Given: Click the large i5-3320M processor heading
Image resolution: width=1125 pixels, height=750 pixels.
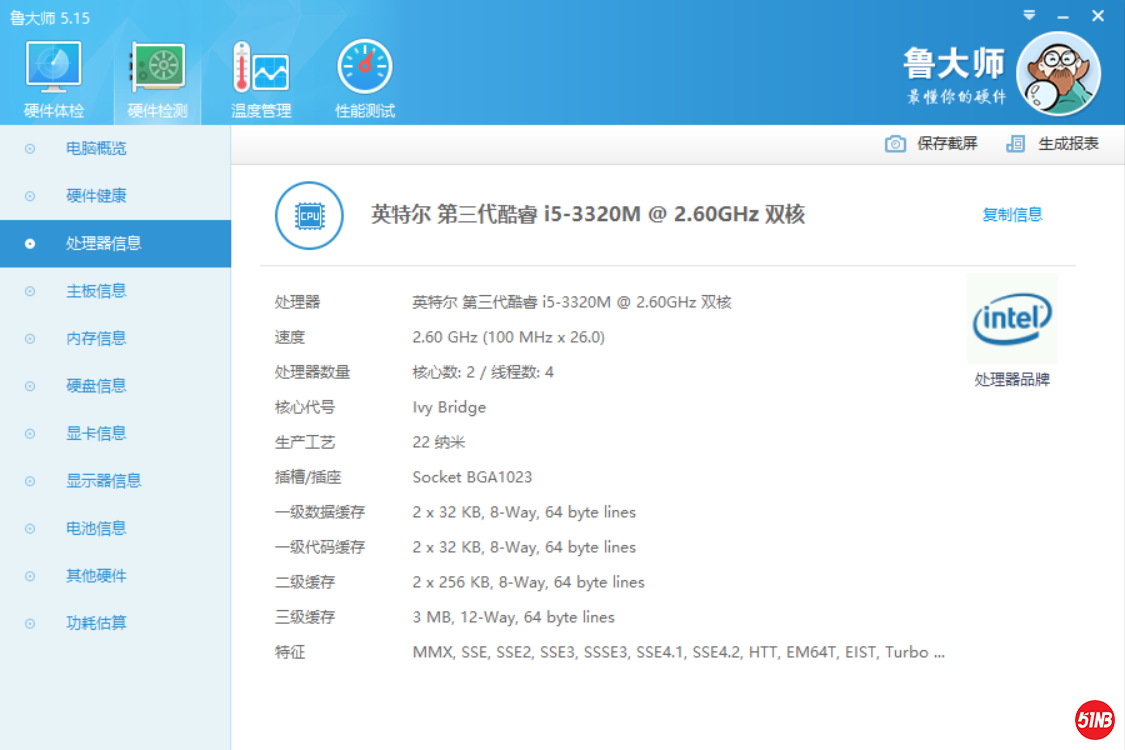Looking at the screenshot, I should pyautogui.click(x=588, y=214).
